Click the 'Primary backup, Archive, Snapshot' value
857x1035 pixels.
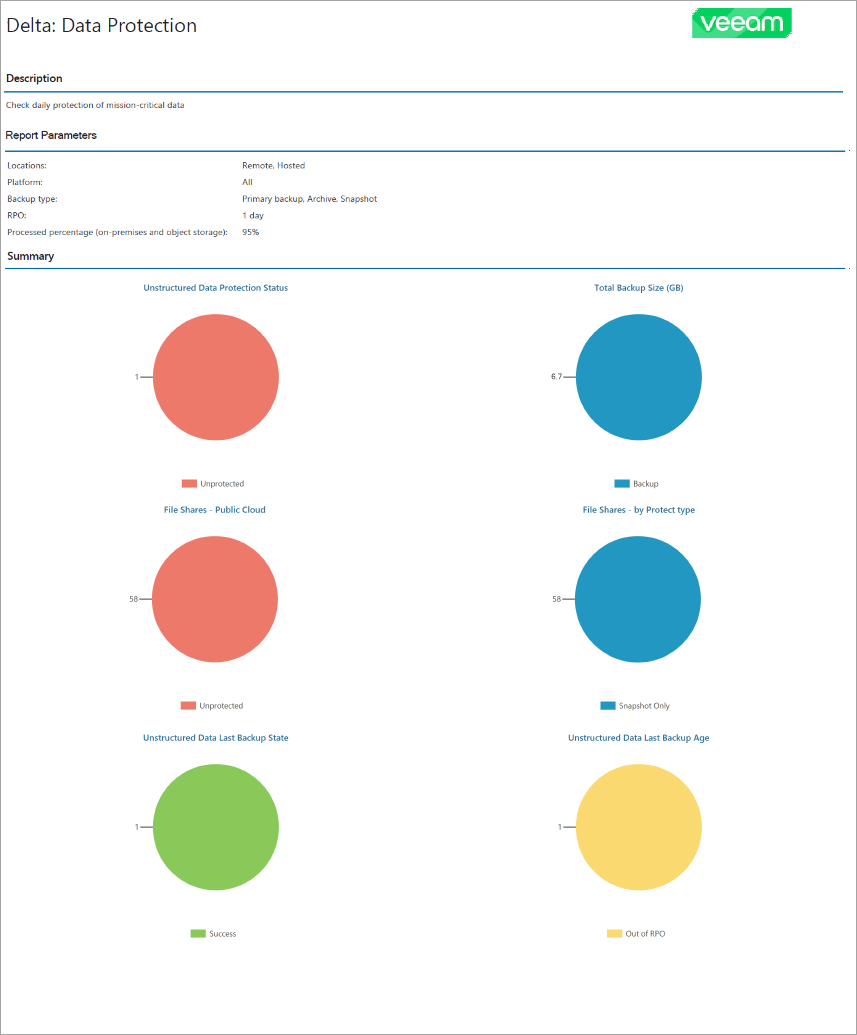pyautogui.click(x=310, y=199)
